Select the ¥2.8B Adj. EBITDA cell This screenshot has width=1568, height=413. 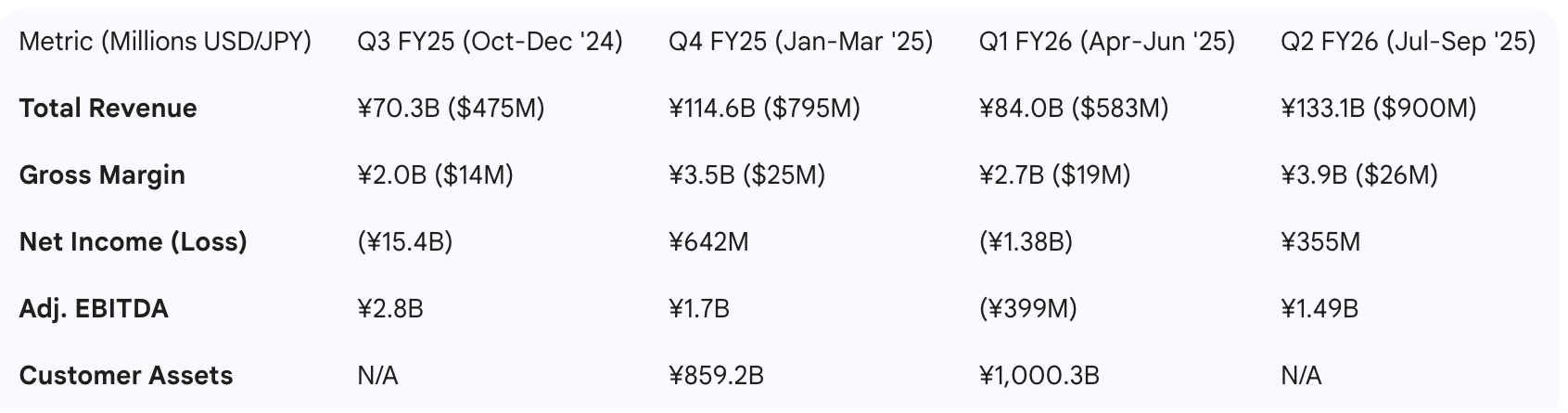pyautogui.click(x=389, y=309)
